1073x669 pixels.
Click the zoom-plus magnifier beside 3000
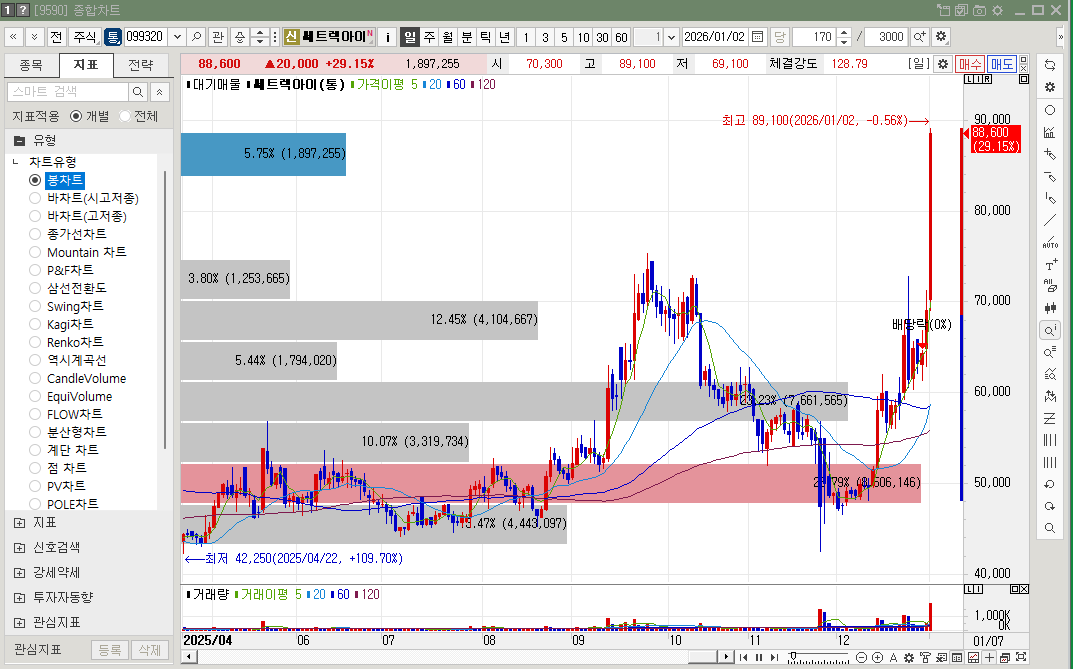[x=920, y=37]
